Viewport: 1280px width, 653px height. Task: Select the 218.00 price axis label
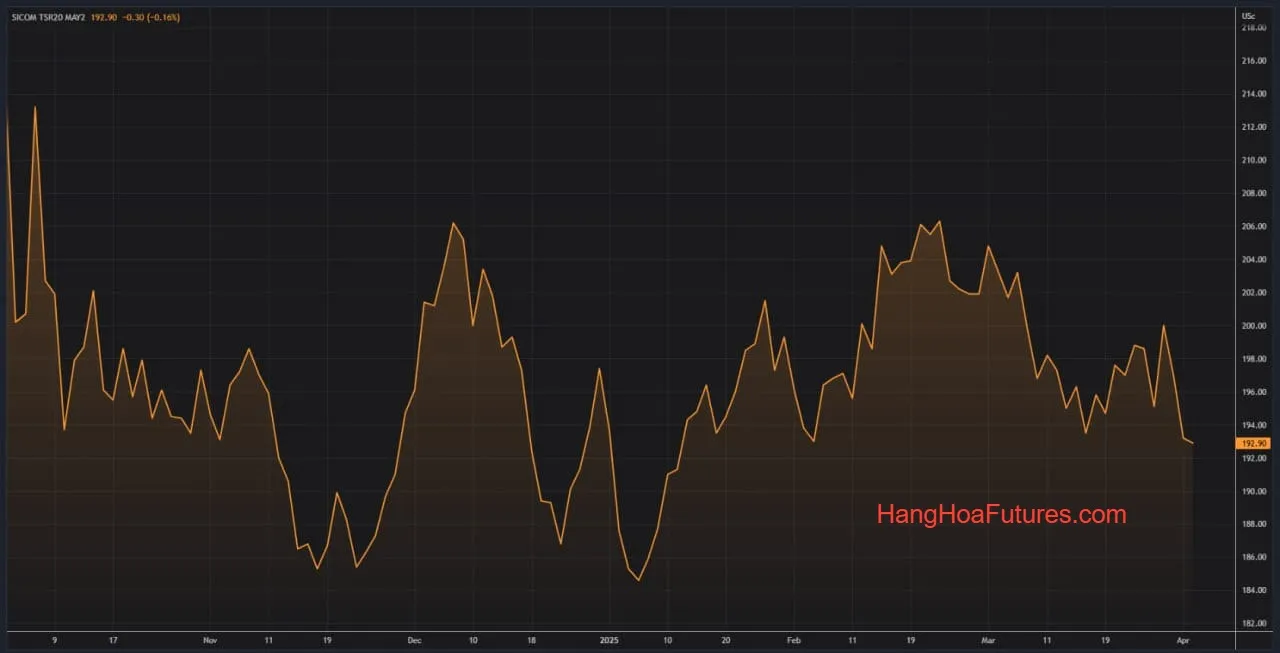click(x=1254, y=28)
